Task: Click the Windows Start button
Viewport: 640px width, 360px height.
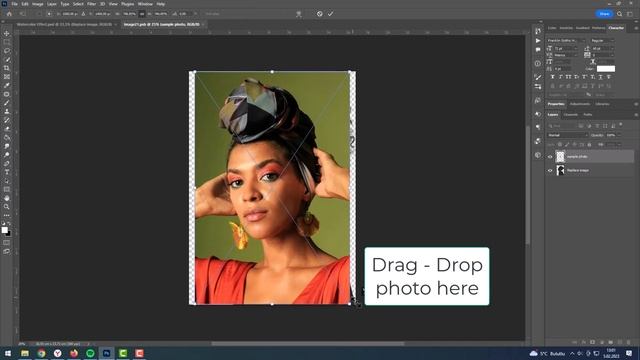Action: (x=7, y=353)
